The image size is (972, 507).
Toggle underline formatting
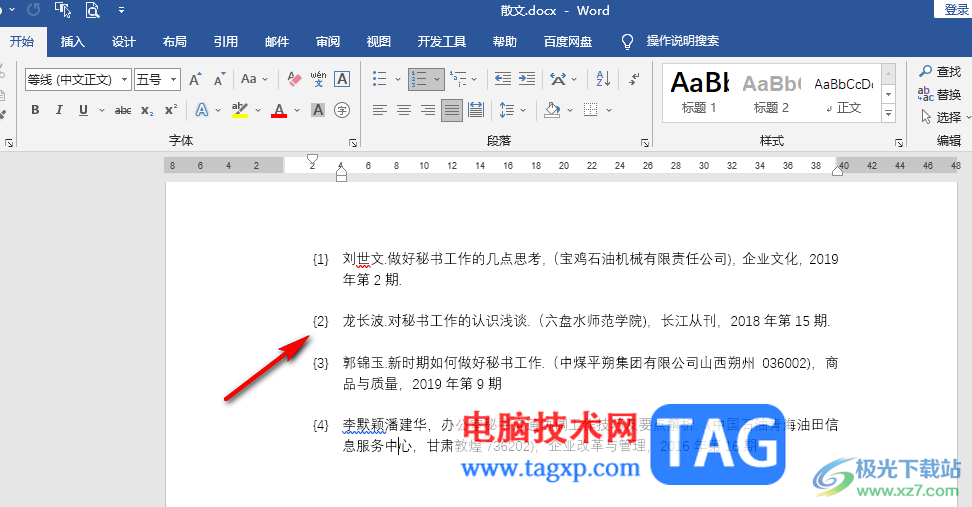(83, 110)
